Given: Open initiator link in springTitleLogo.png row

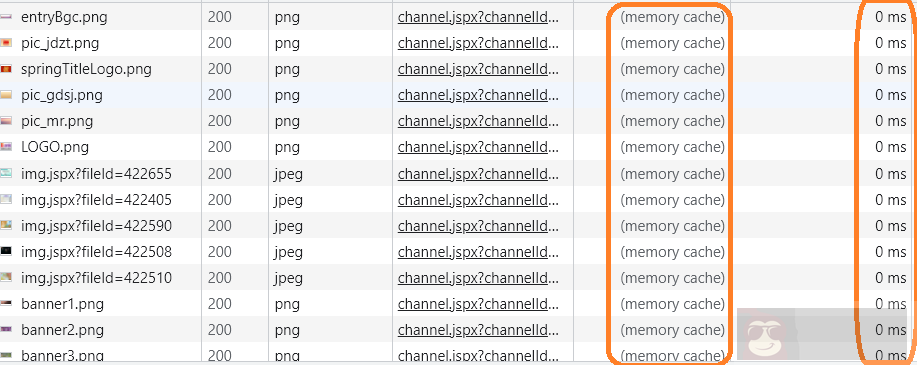Looking at the screenshot, I should click(x=478, y=69).
